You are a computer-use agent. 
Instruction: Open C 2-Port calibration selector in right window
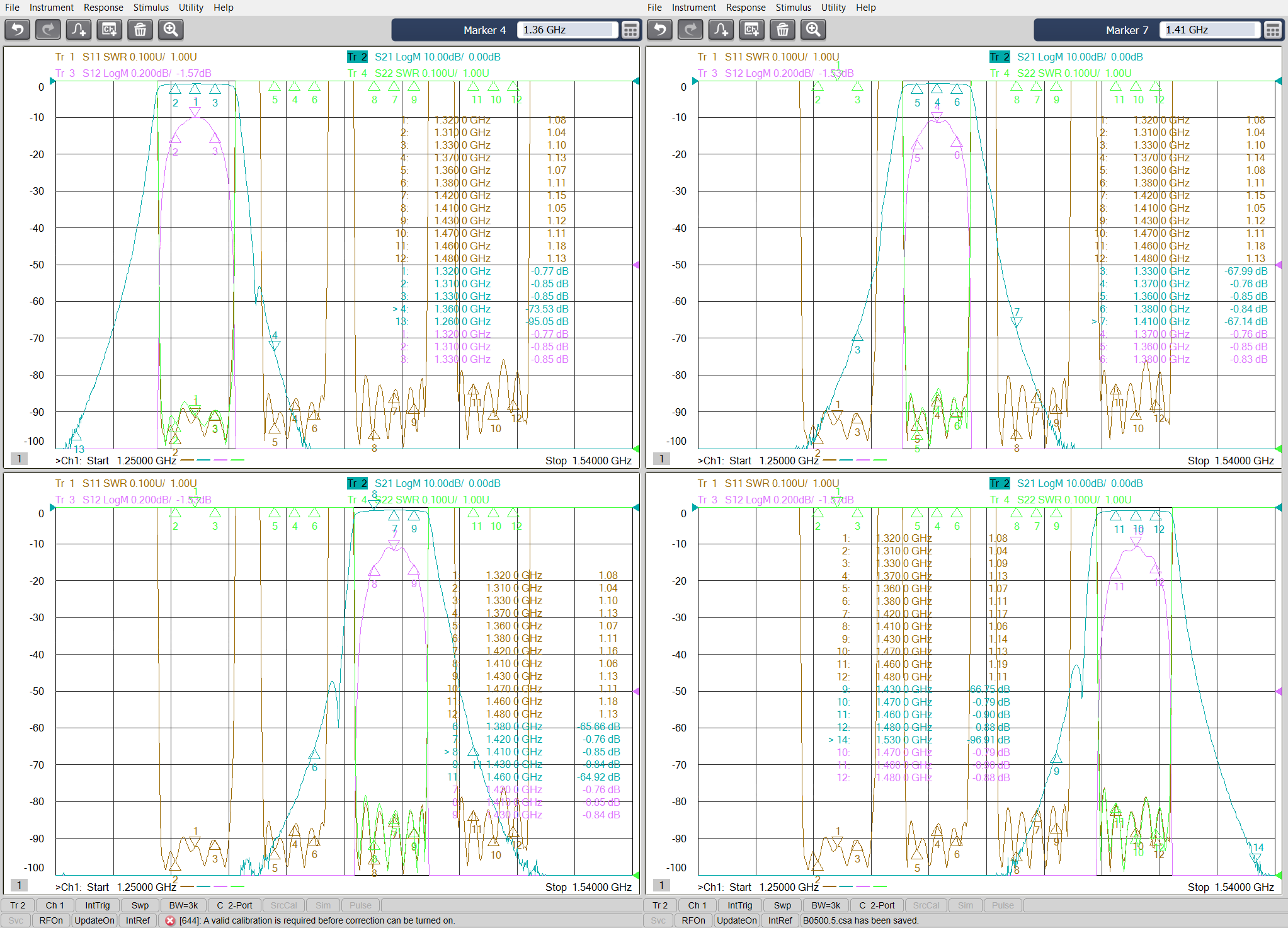[x=877, y=905]
